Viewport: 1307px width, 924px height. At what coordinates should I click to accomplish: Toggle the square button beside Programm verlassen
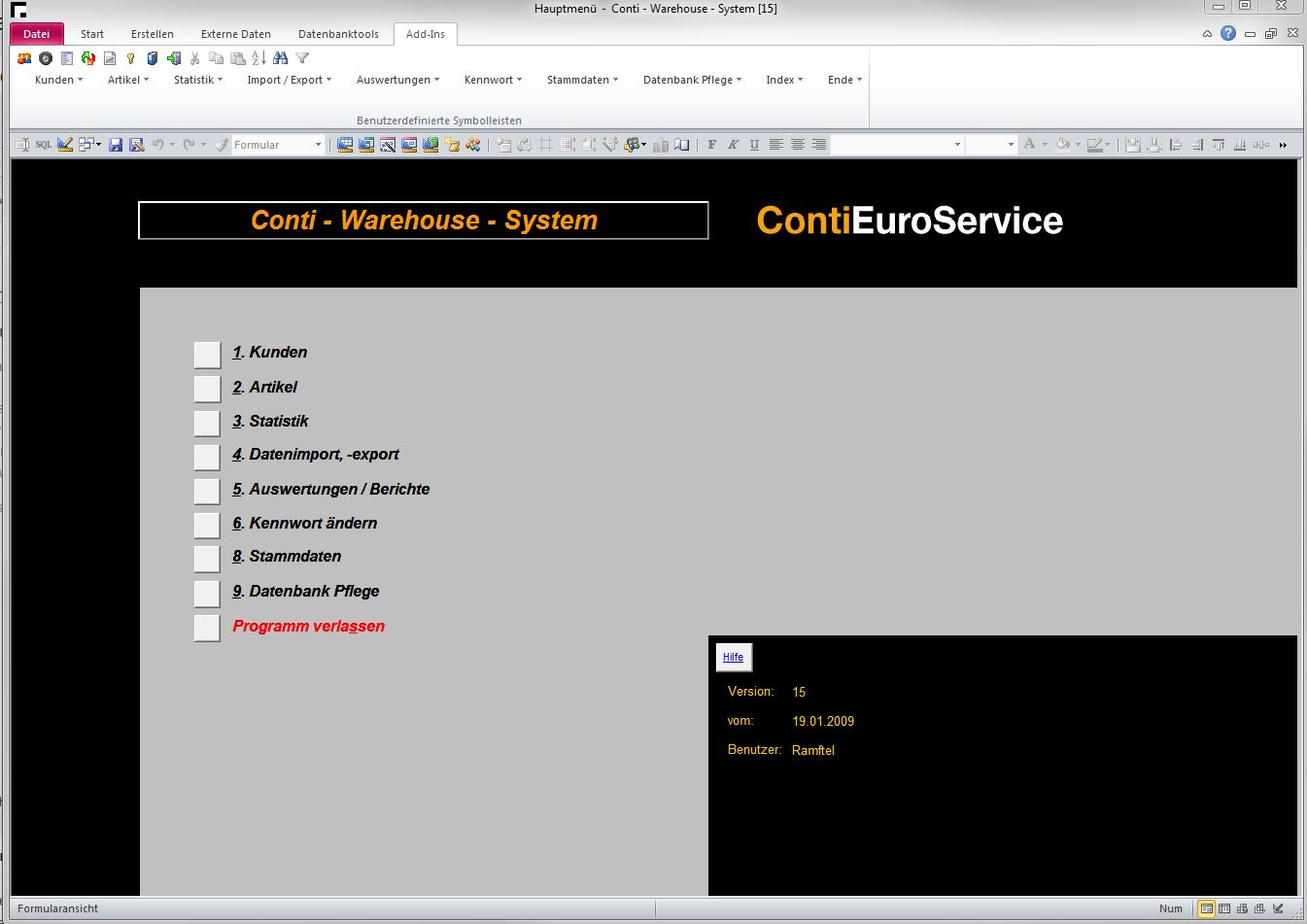point(207,628)
